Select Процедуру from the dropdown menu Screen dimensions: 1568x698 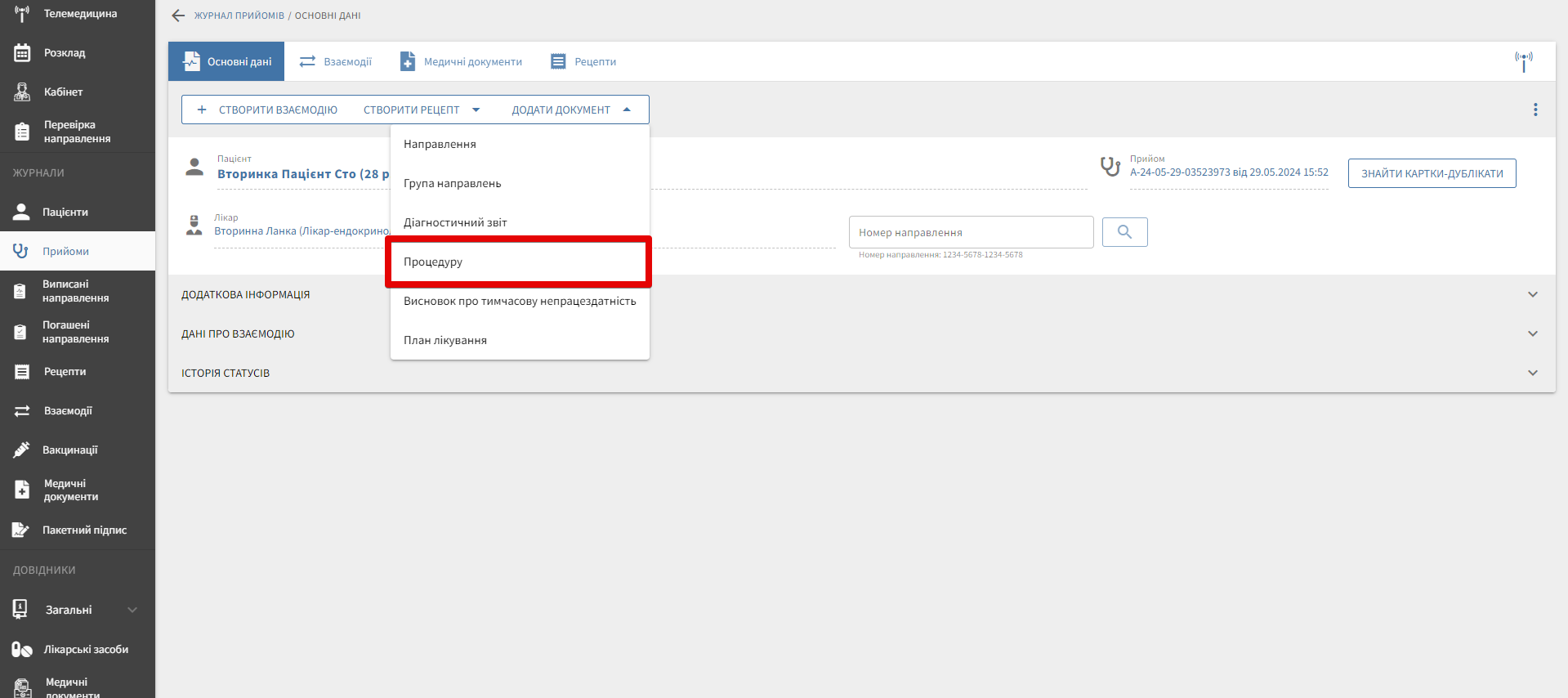click(x=433, y=262)
